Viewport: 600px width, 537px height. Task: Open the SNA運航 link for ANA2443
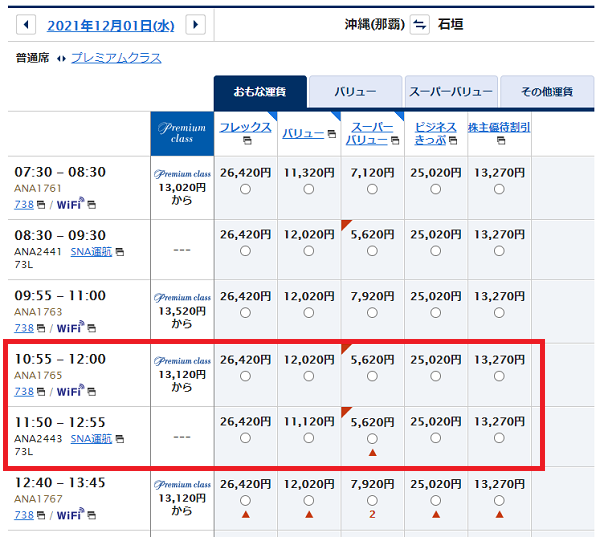pyautogui.click(x=91, y=439)
